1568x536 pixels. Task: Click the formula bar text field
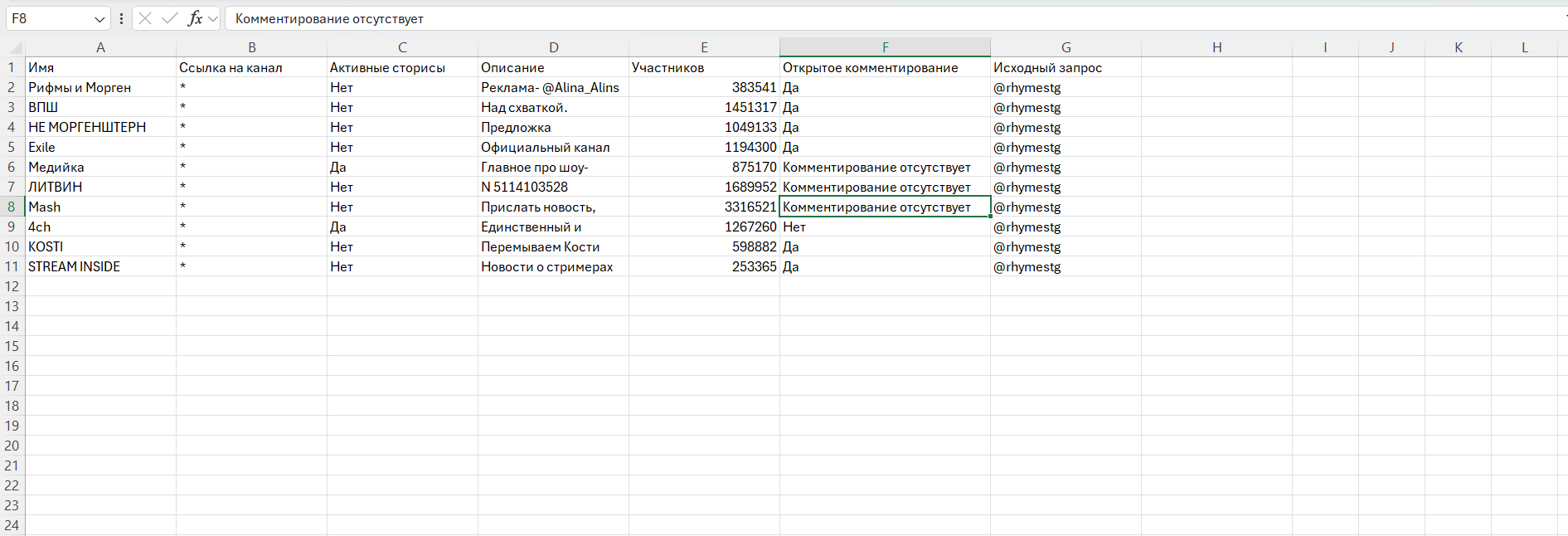896,18
